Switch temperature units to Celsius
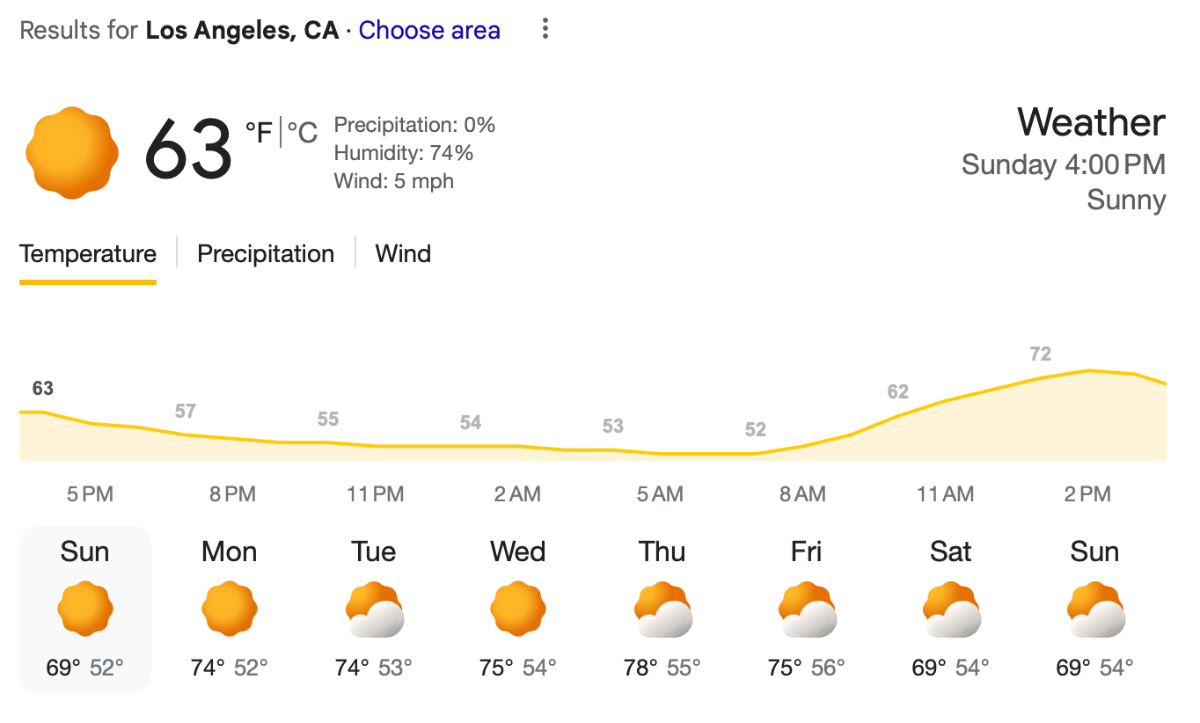The width and height of the screenshot is (1200, 723). [x=303, y=132]
